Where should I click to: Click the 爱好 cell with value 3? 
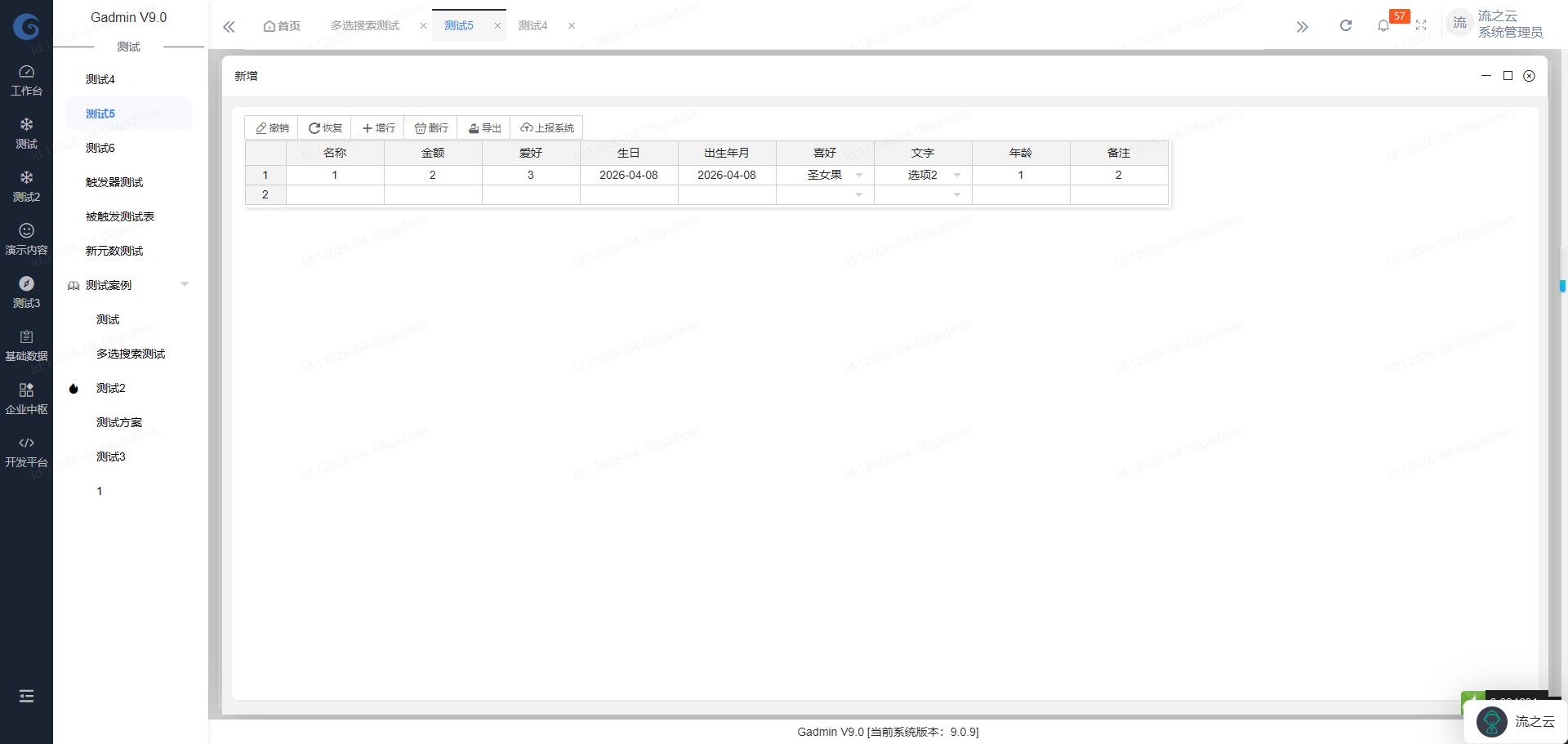coord(531,175)
